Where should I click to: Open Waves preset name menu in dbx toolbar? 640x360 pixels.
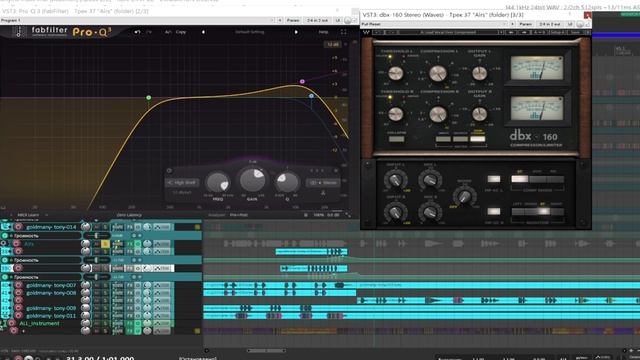(x=449, y=32)
